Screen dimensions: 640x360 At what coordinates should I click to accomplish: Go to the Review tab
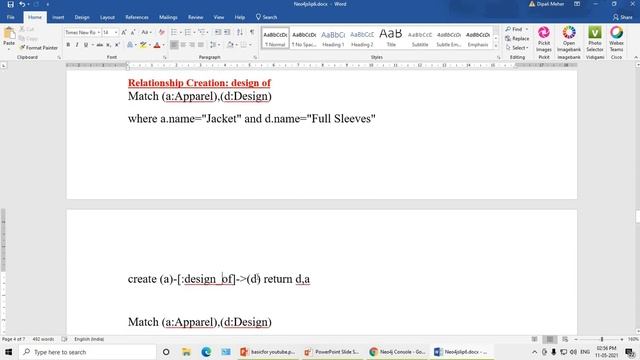point(196,17)
